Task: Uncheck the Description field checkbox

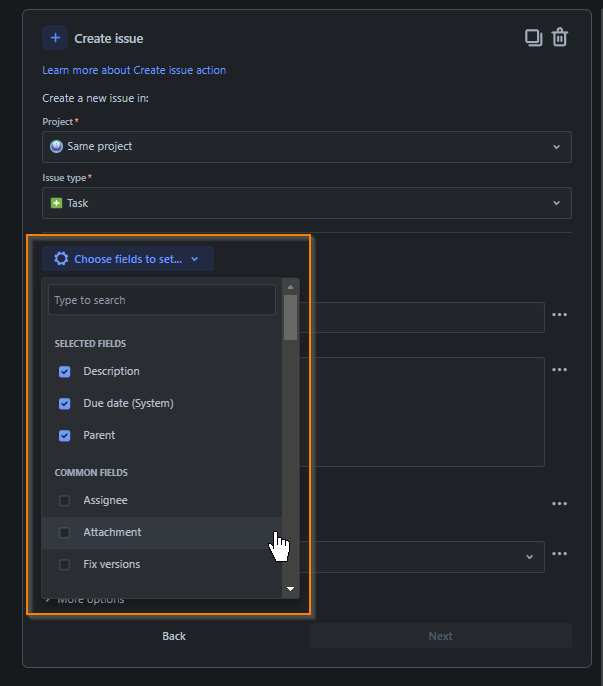Action: tap(64, 371)
